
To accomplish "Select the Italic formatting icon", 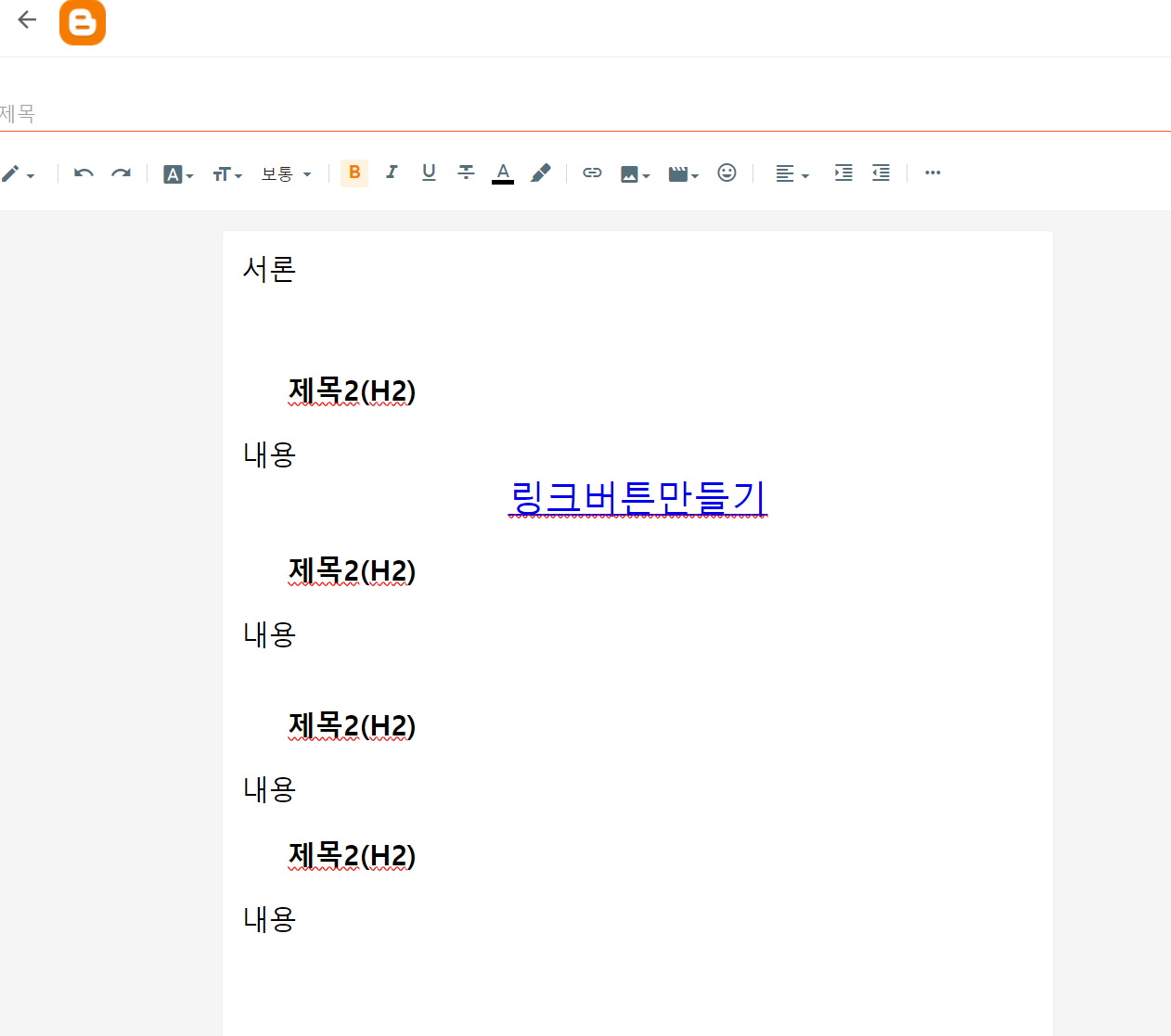I will (x=391, y=173).
